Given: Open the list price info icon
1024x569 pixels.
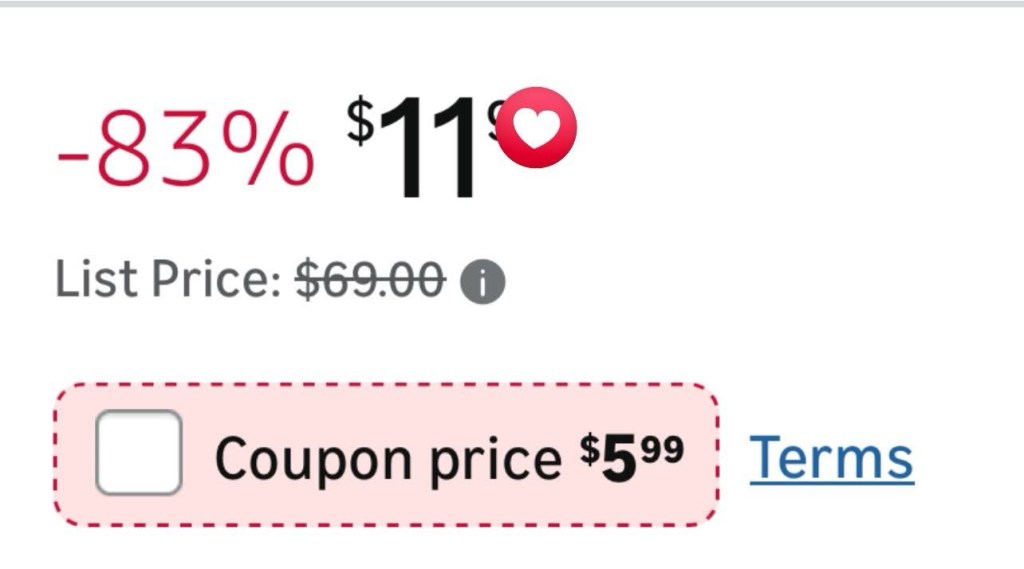Looking at the screenshot, I should [x=482, y=284].
